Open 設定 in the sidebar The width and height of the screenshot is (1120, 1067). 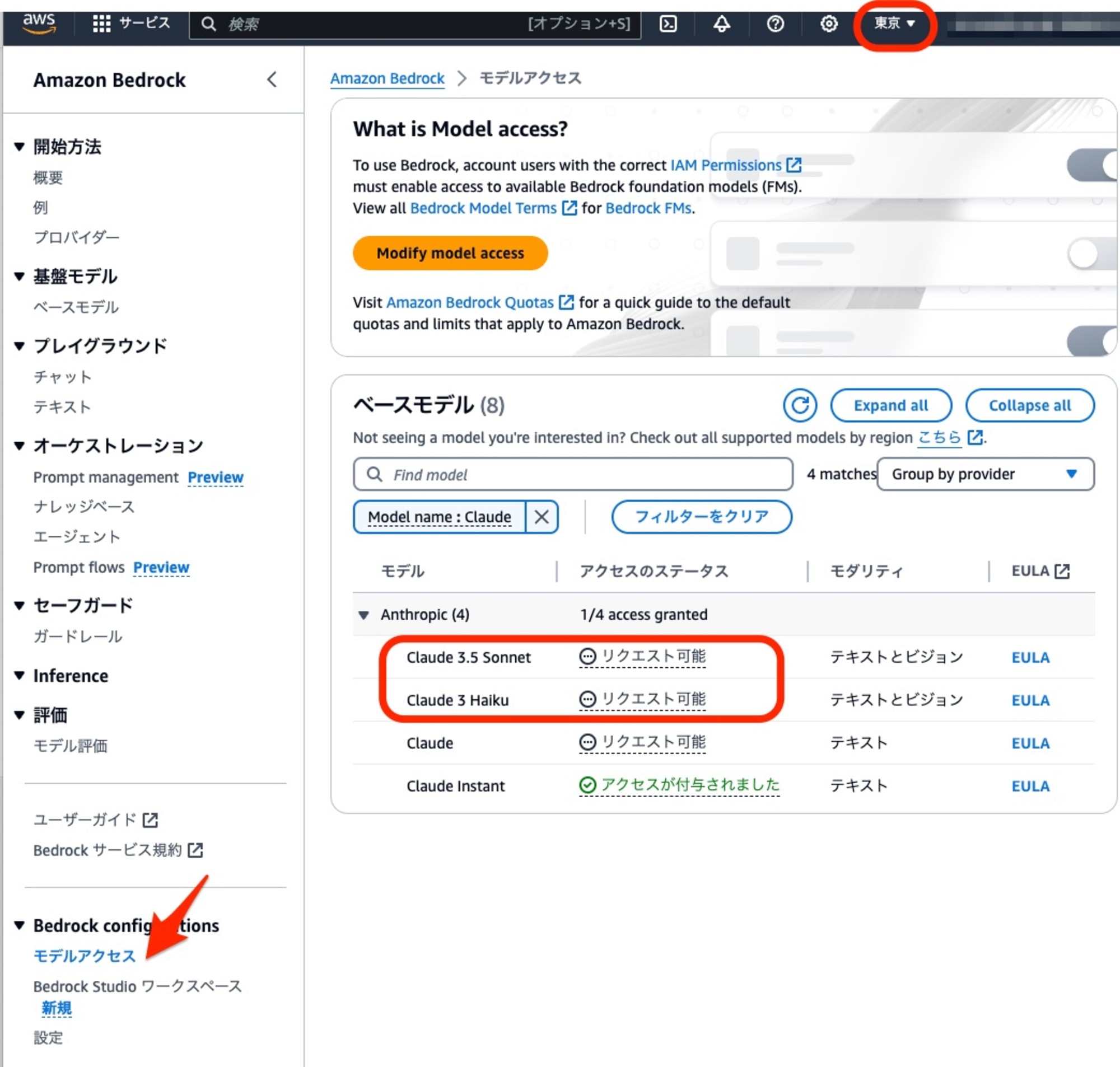[48, 1037]
